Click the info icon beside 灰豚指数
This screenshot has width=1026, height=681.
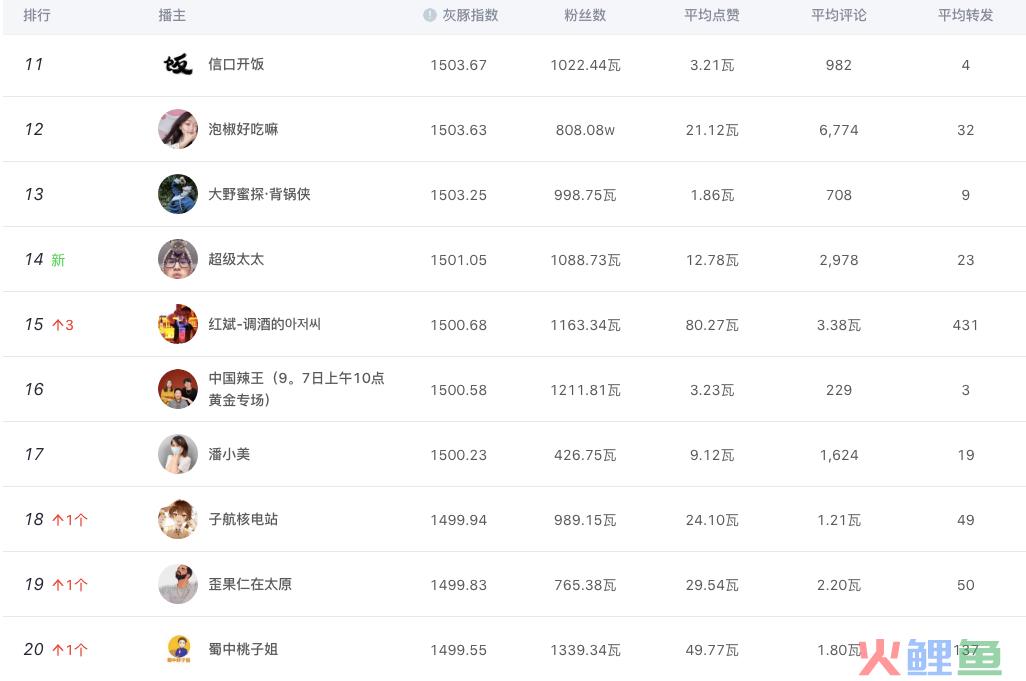pos(429,15)
